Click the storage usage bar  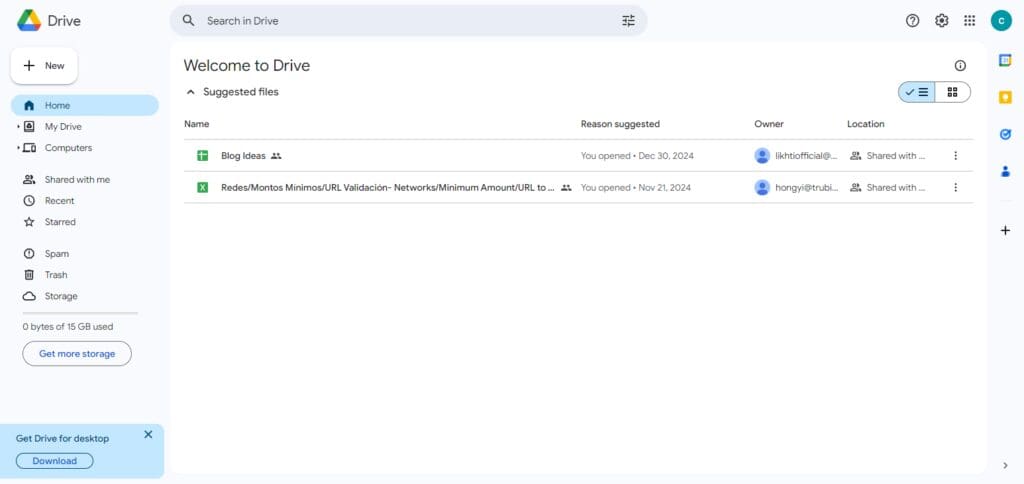[80, 314]
